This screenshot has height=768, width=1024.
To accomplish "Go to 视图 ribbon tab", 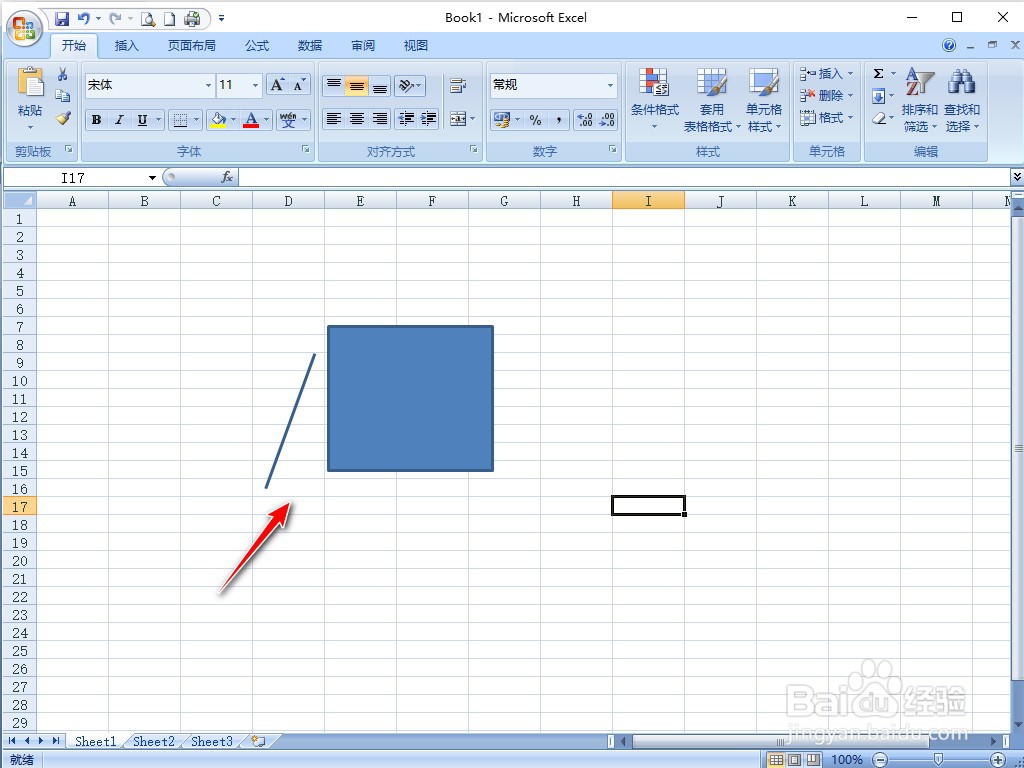I will coord(415,45).
